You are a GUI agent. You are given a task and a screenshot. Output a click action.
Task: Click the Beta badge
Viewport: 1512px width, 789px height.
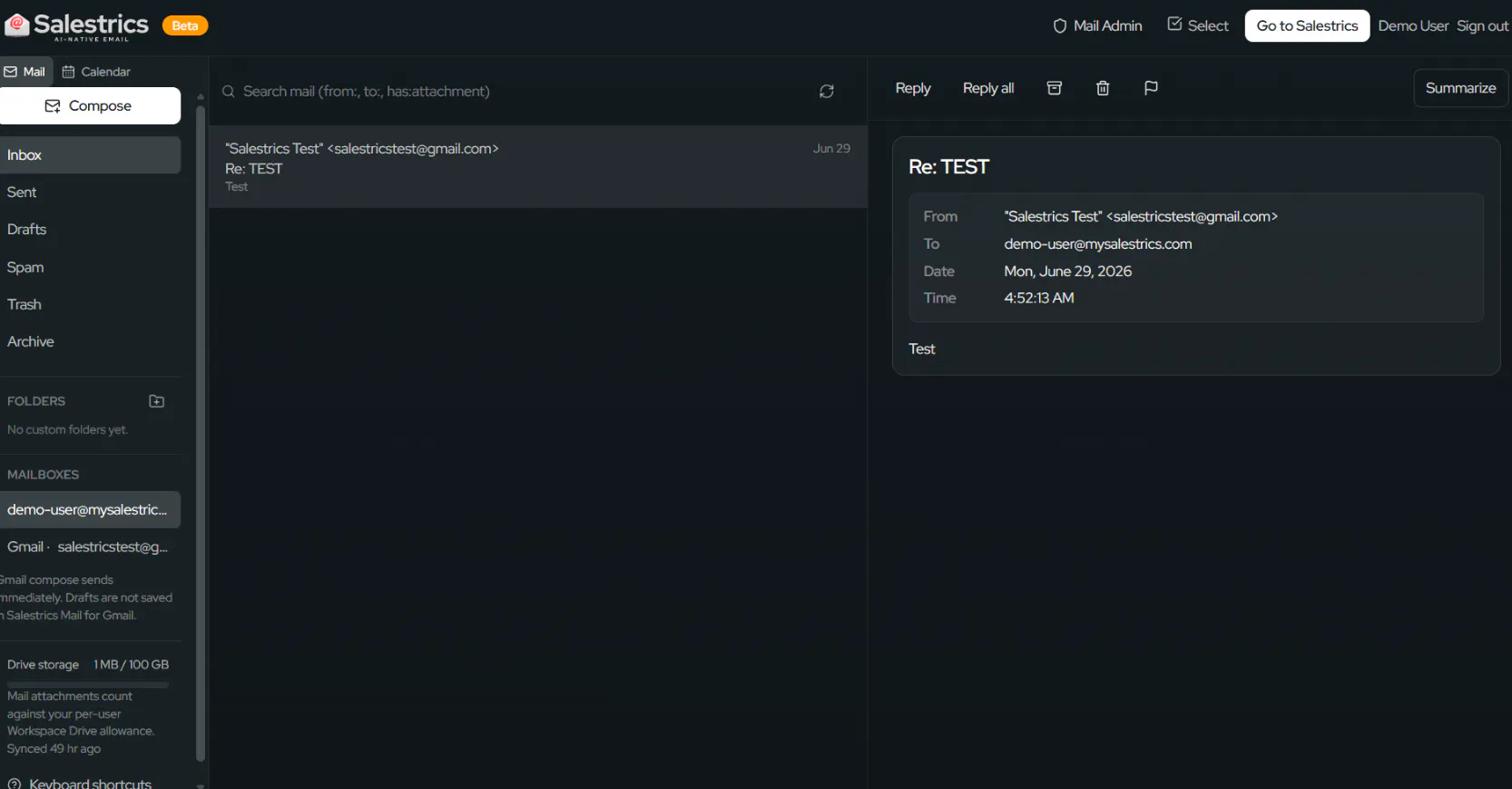(x=185, y=25)
